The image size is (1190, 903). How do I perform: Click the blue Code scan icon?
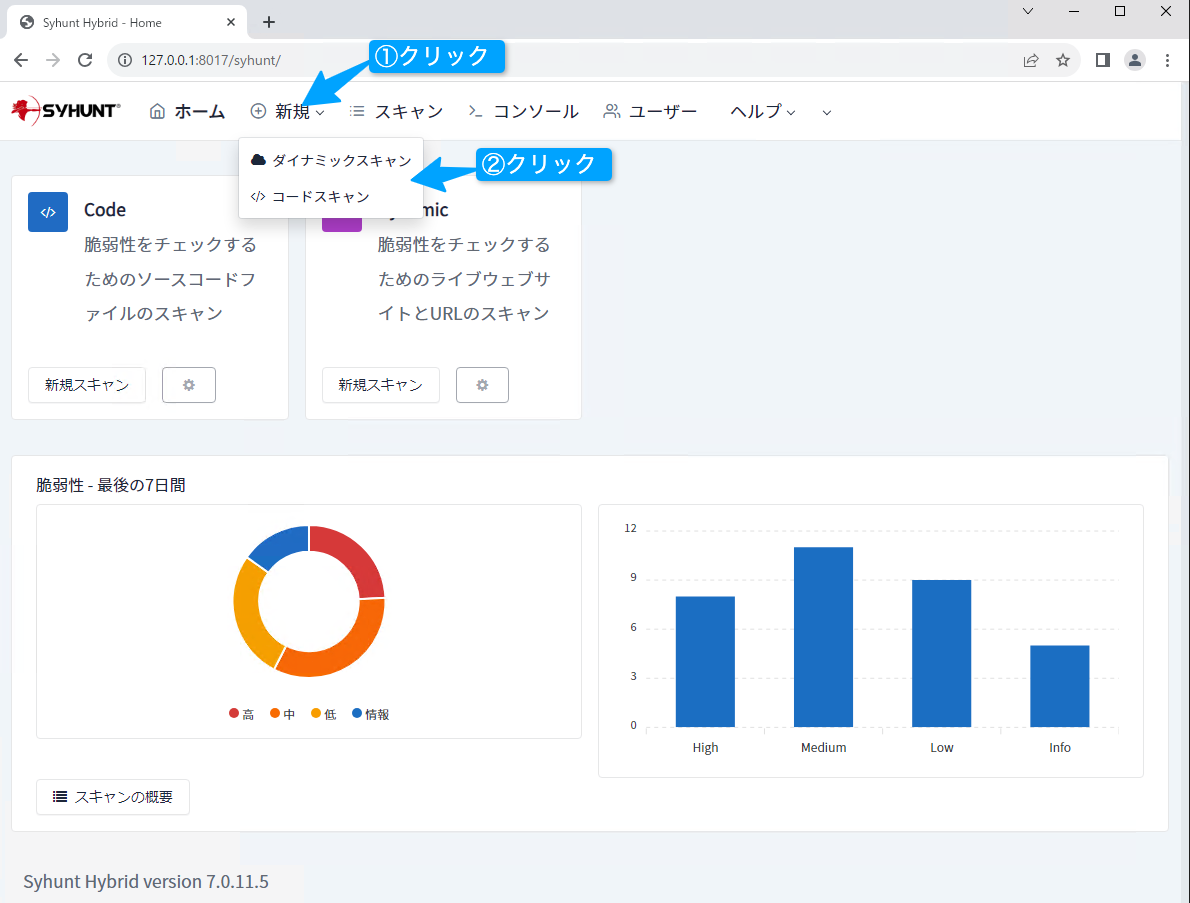pyautogui.click(x=48, y=212)
